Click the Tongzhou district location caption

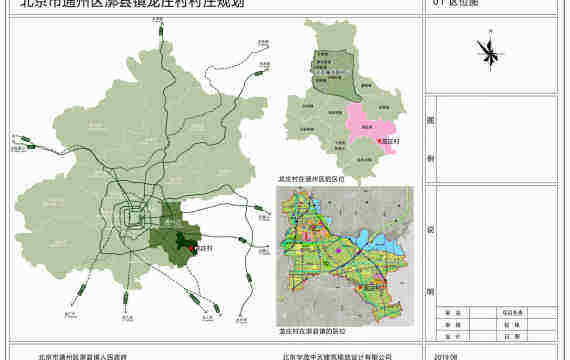click(311, 179)
